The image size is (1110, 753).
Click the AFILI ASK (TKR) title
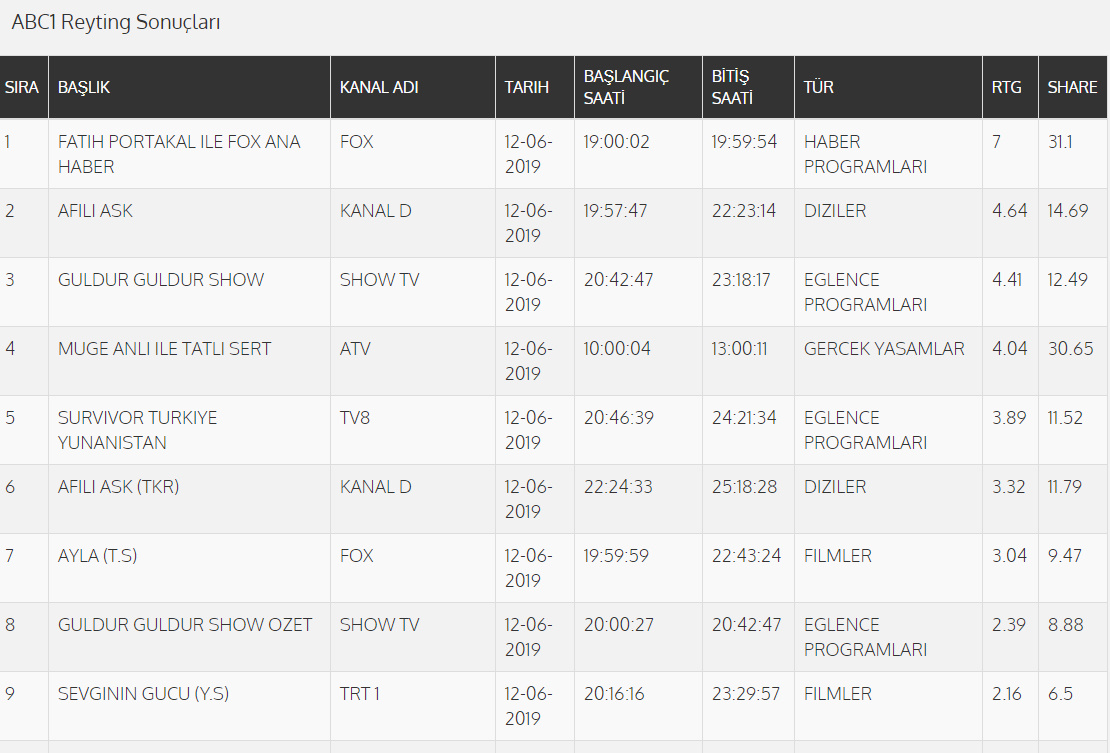[118, 487]
